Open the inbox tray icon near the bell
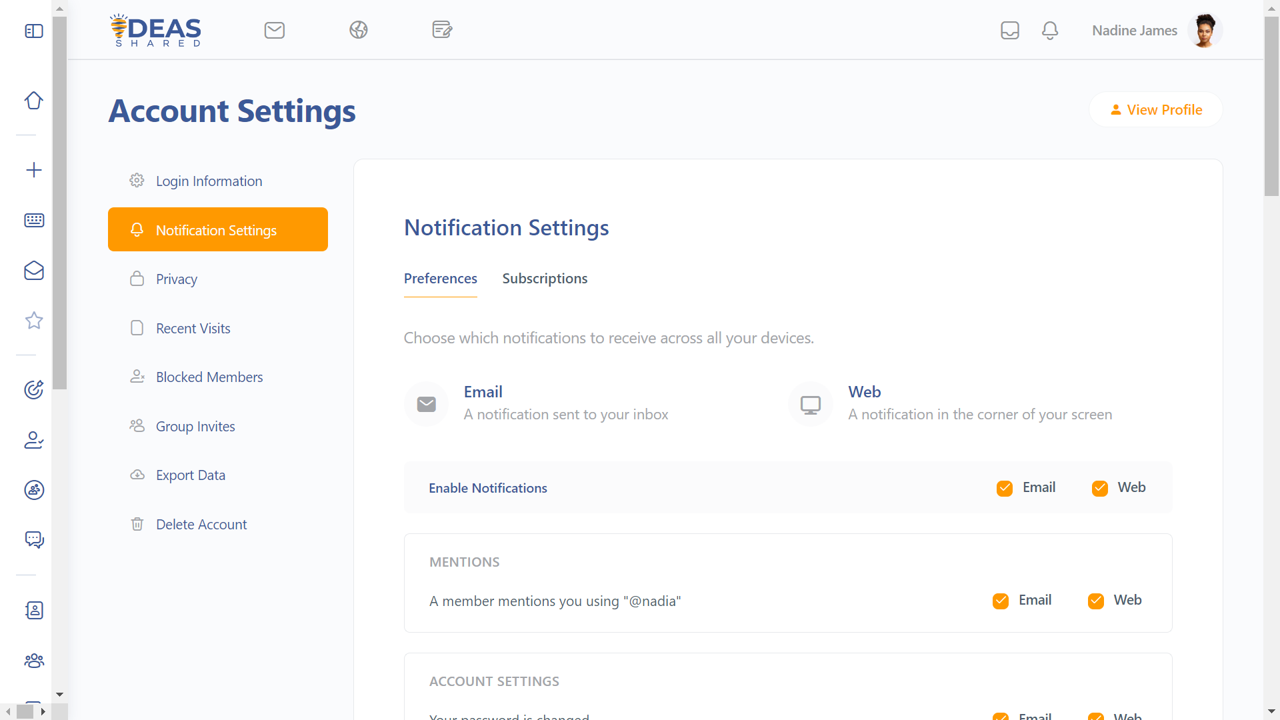 (x=1010, y=31)
